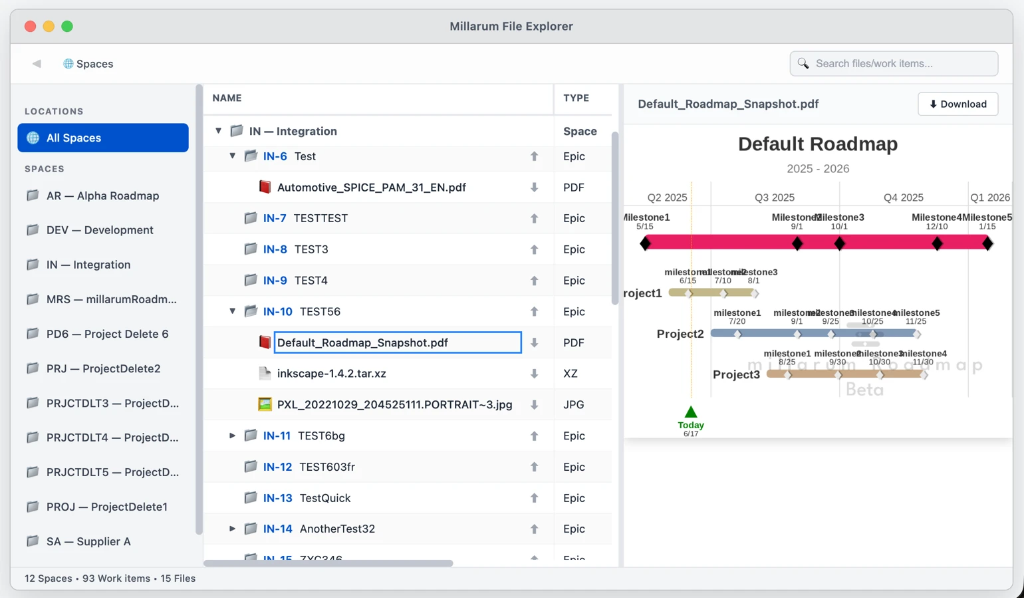Open the AR — Alpha Roadmap space
The height and width of the screenshot is (598, 1024).
point(103,196)
